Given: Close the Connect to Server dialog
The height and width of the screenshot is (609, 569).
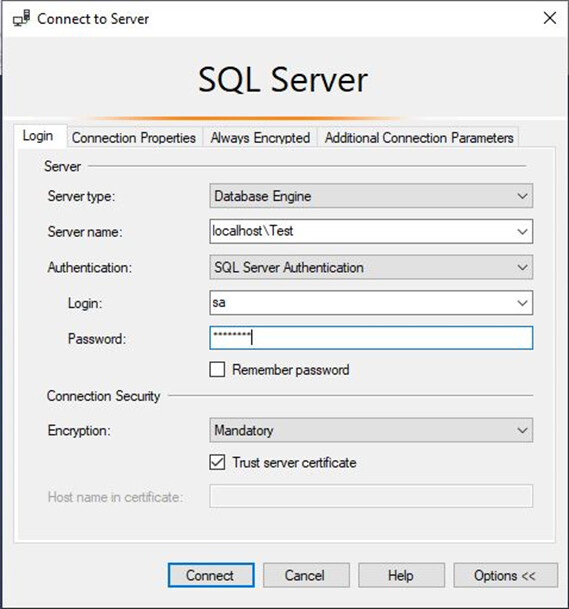Looking at the screenshot, I should click(550, 18).
